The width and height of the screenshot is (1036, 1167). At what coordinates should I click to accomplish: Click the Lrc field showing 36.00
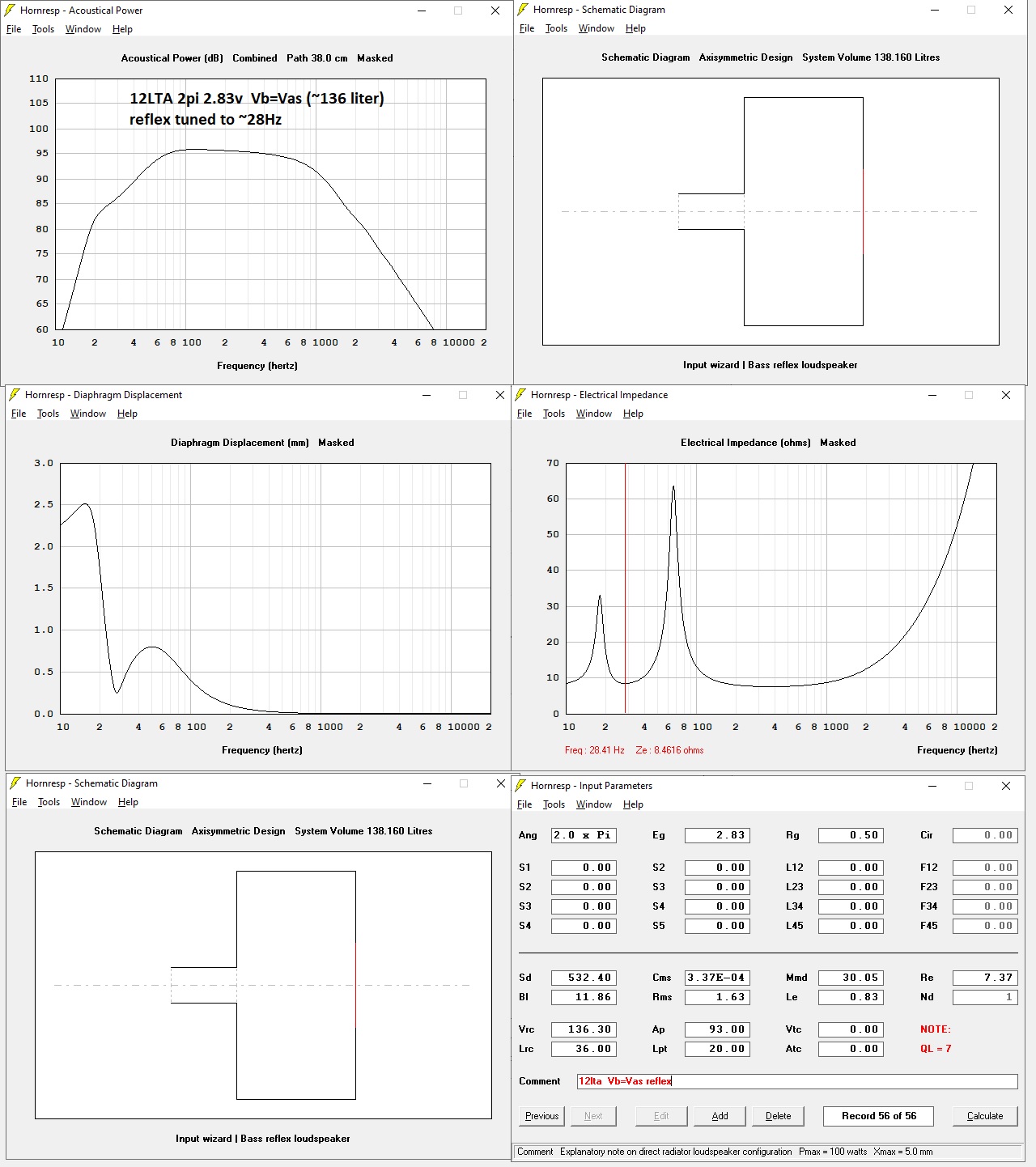584,1049
